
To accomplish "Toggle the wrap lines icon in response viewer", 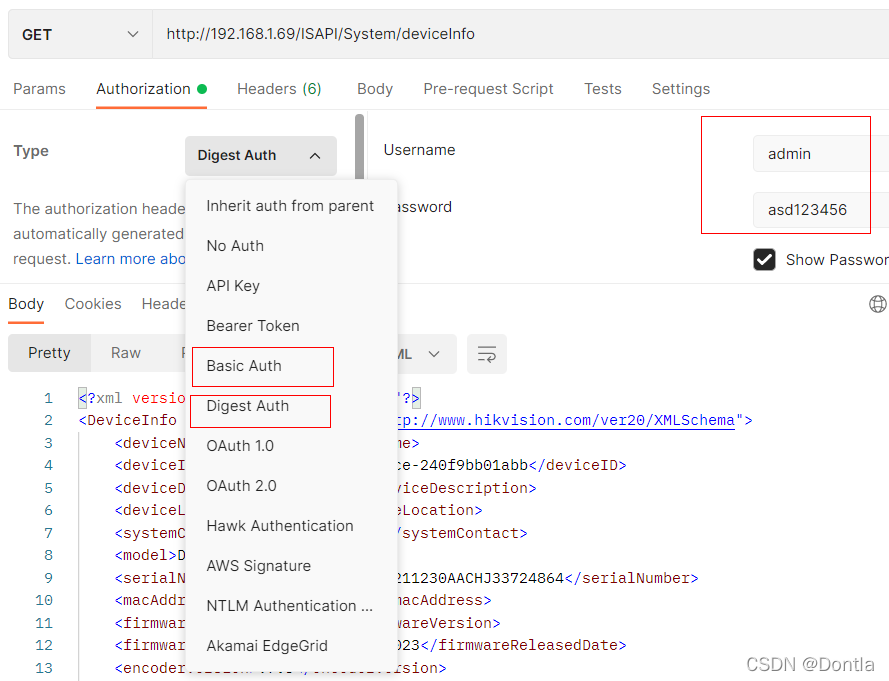I will (487, 354).
